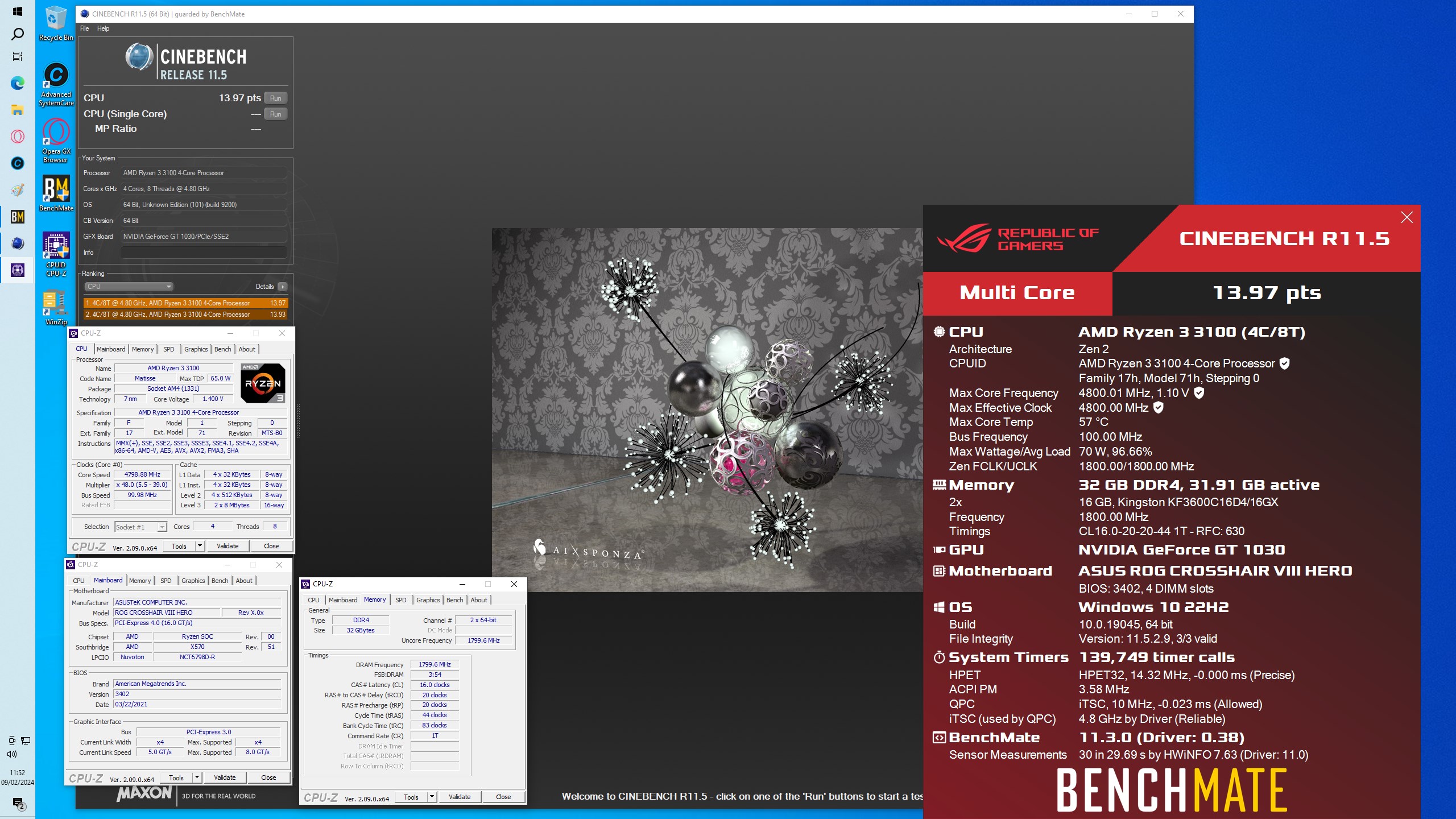1456x819 pixels.
Task: Switch to Opera GX in the taskbar
Action: click(x=18, y=136)
